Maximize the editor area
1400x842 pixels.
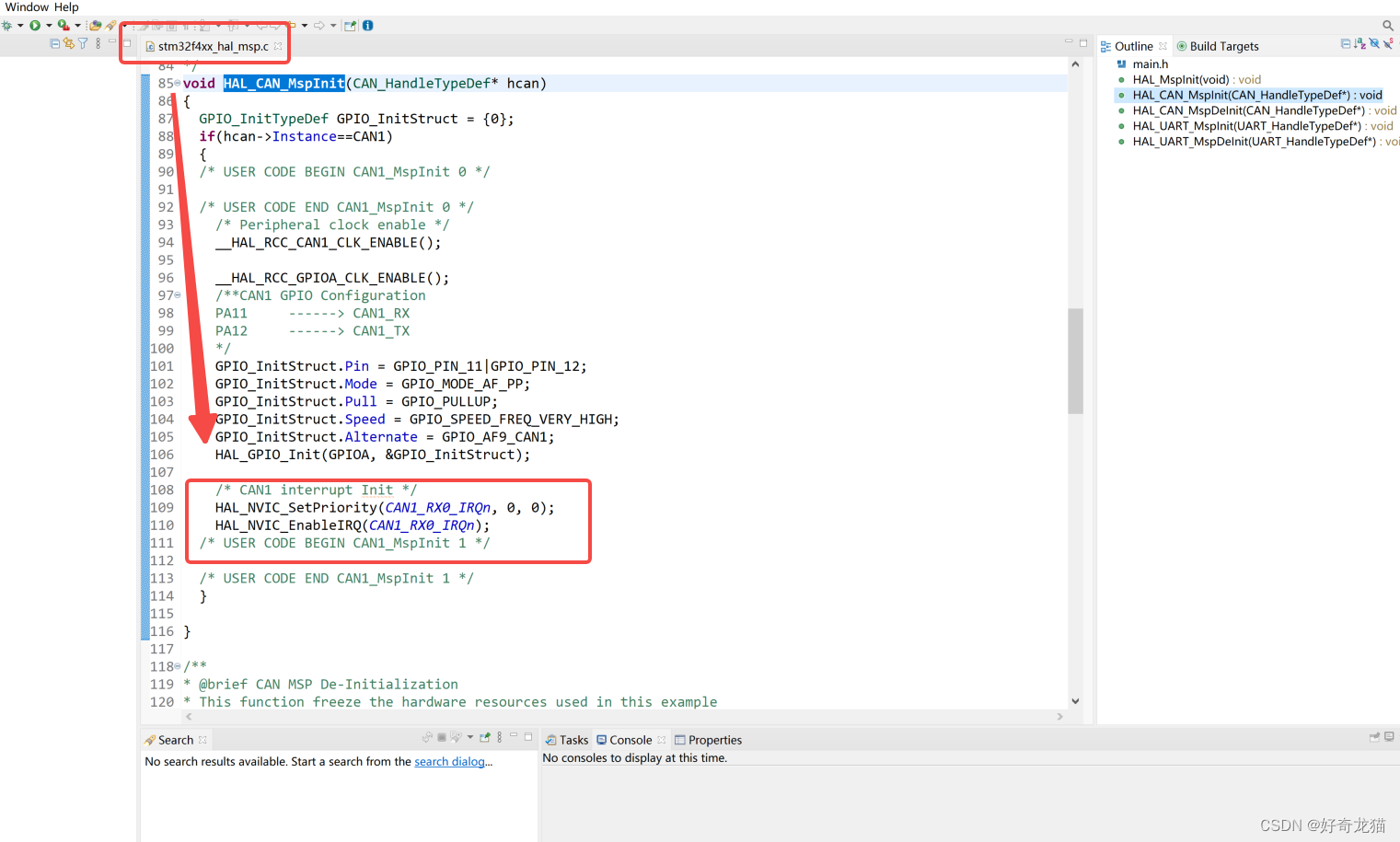pyautogui.click(x=1083, y=43)
